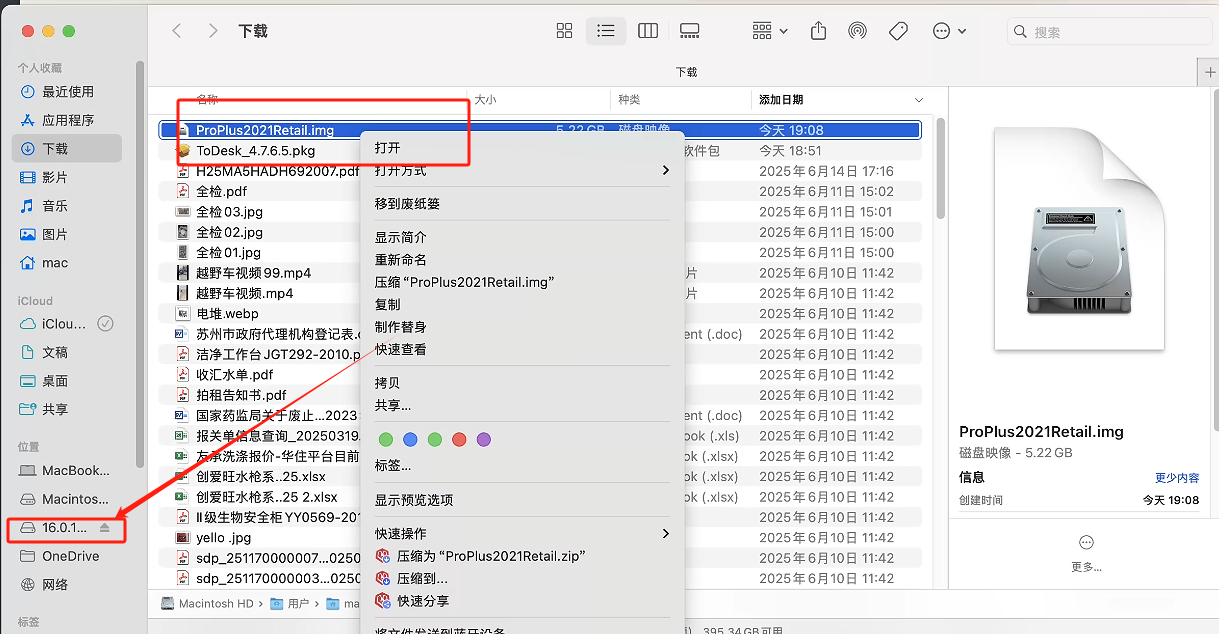Switch to icon grid view

564,31
